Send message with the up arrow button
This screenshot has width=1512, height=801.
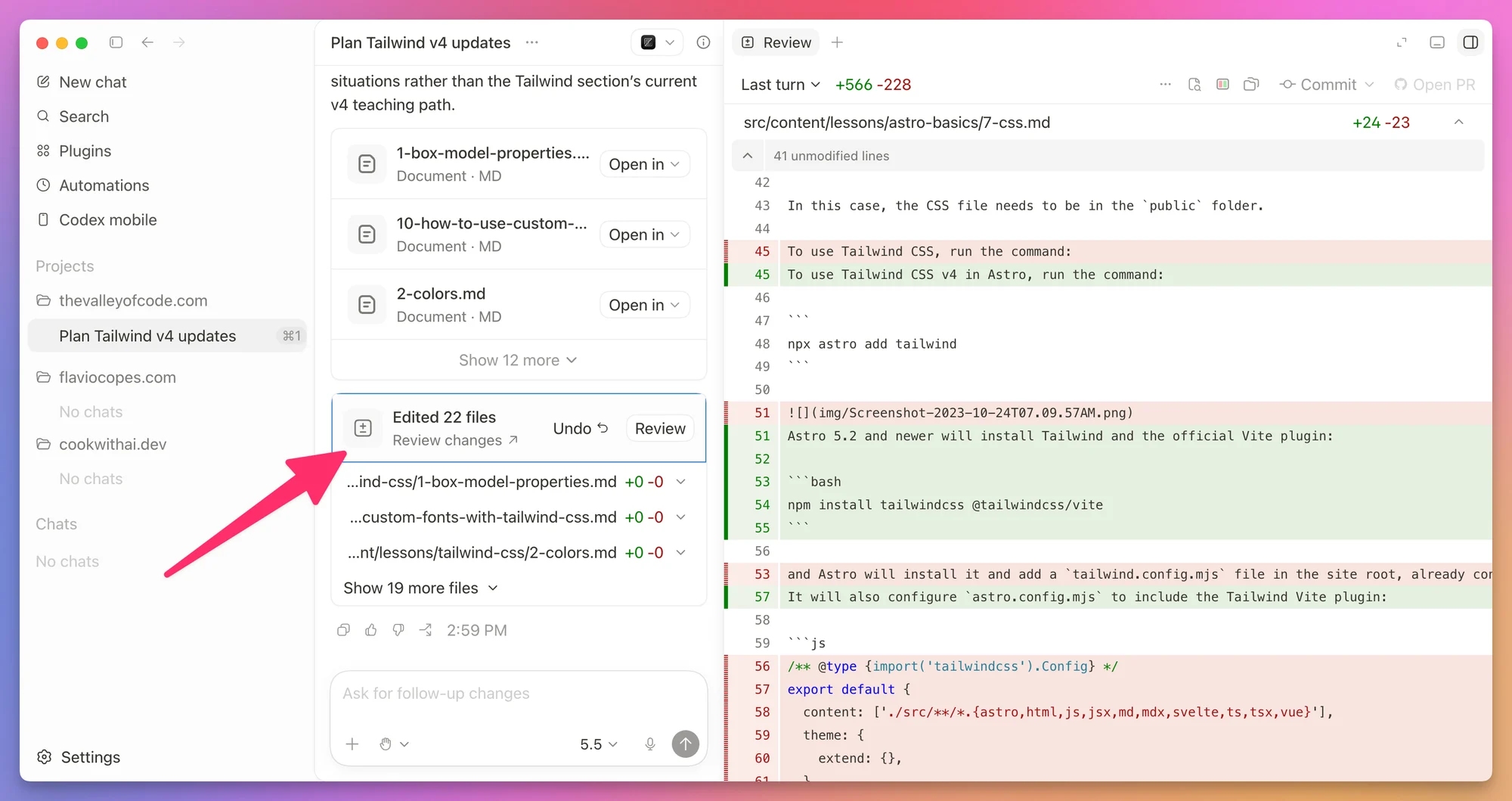[686, 744]
